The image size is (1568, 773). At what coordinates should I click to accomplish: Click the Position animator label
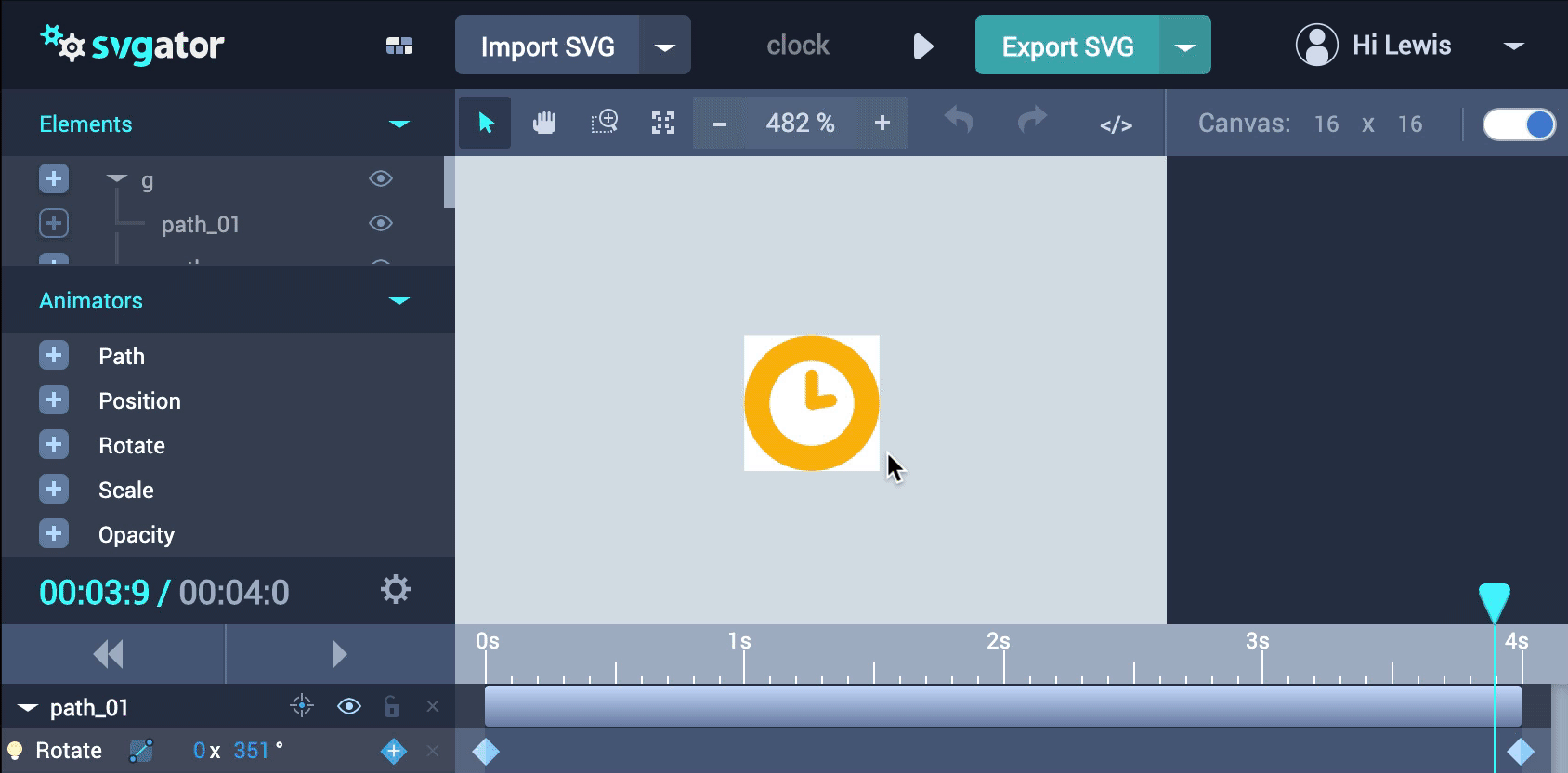tap(139, 400)
